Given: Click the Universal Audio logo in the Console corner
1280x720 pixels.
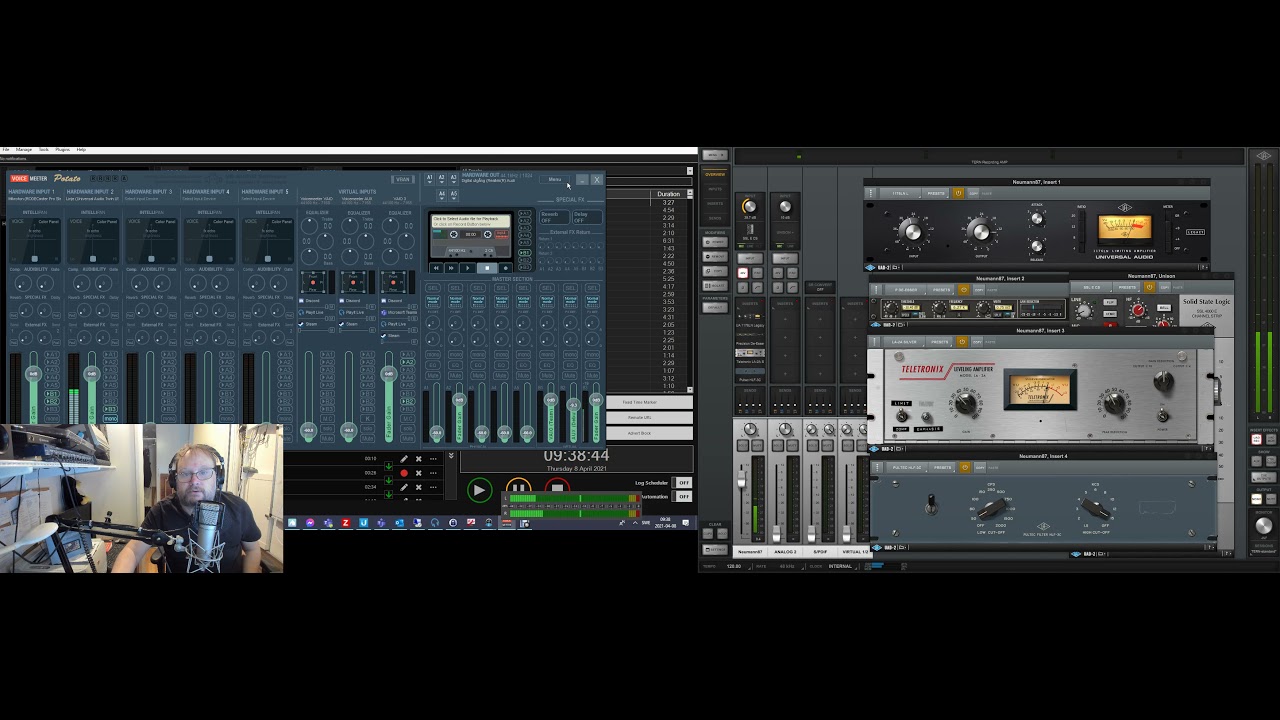Looking at the screenshot, I should click(x=1263, y=156).
